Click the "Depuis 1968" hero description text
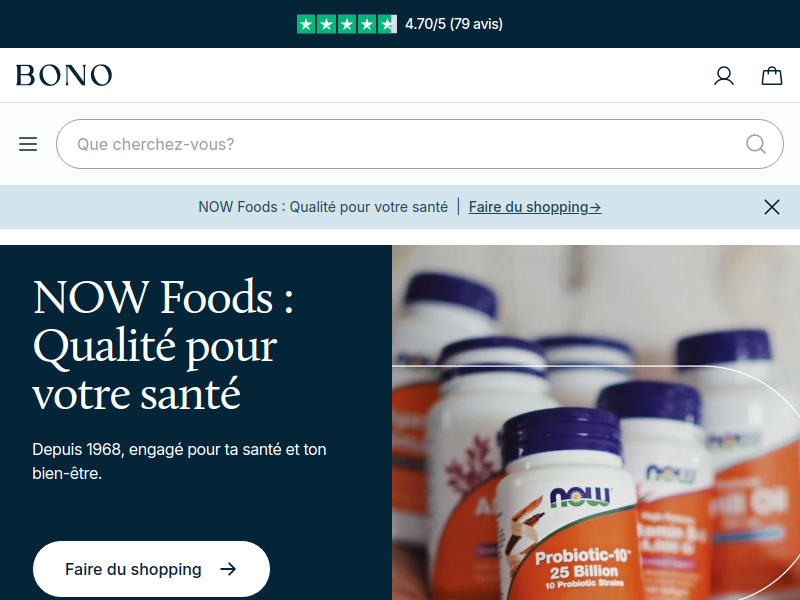The image size is (800, 600). pyautogui.click(x=179, y=461)
